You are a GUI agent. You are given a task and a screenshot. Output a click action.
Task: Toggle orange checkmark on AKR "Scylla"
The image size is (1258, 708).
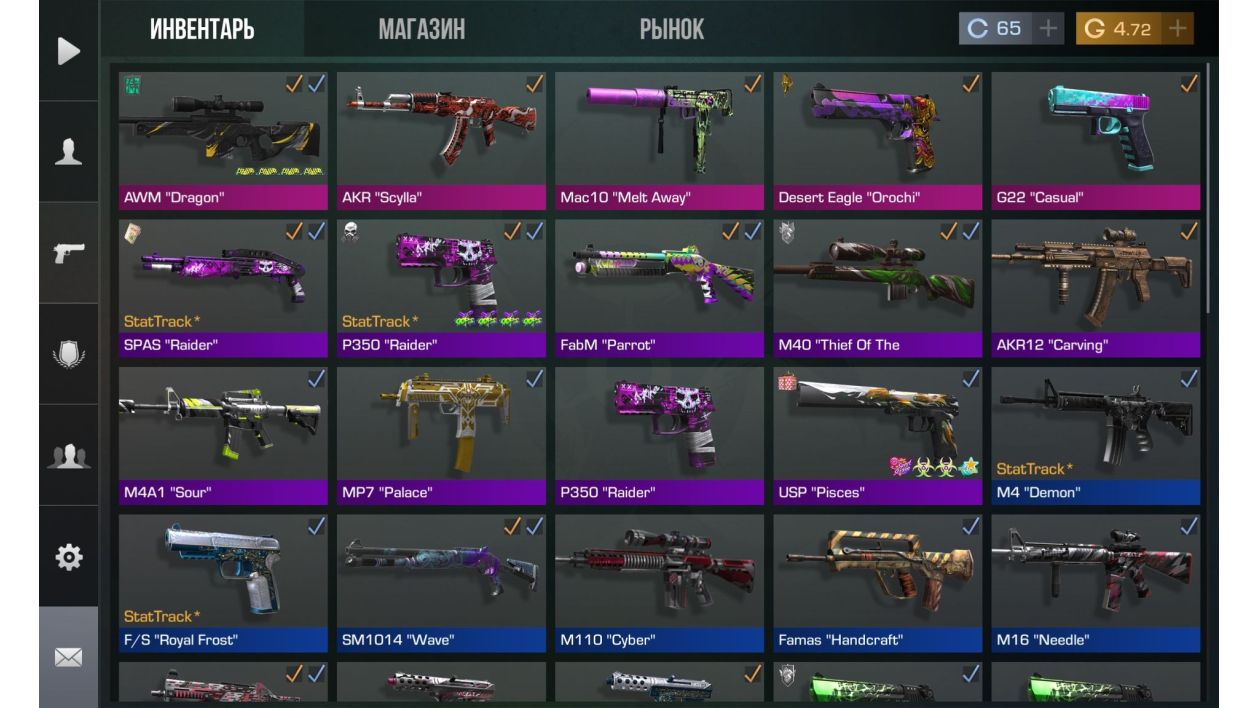point(534,84)
